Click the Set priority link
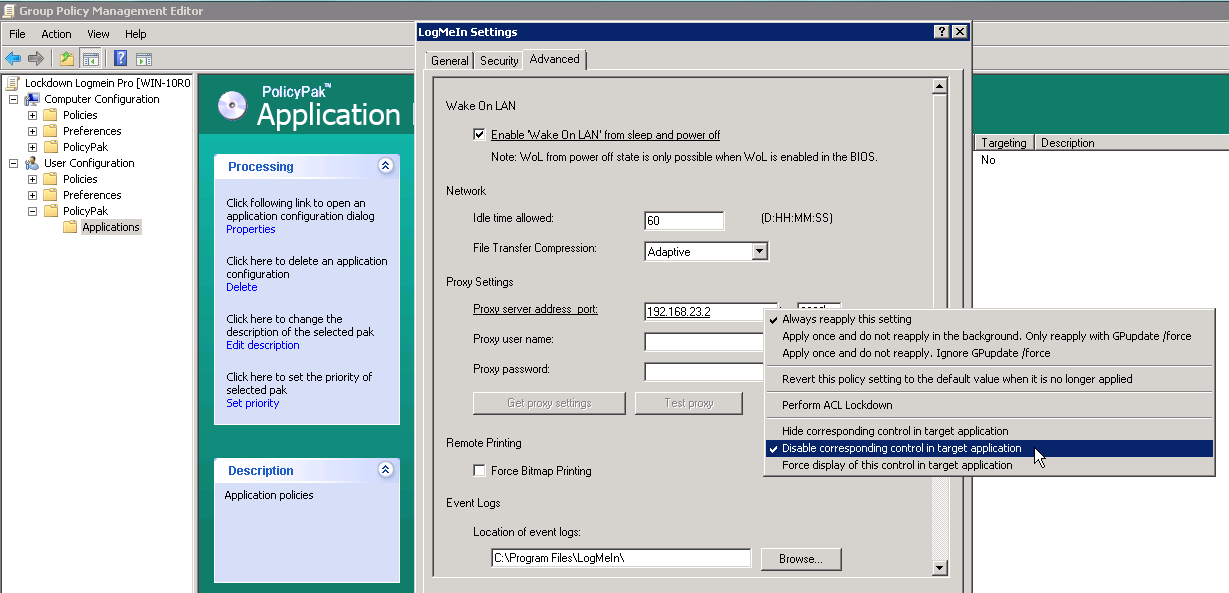 coord(253,403)
